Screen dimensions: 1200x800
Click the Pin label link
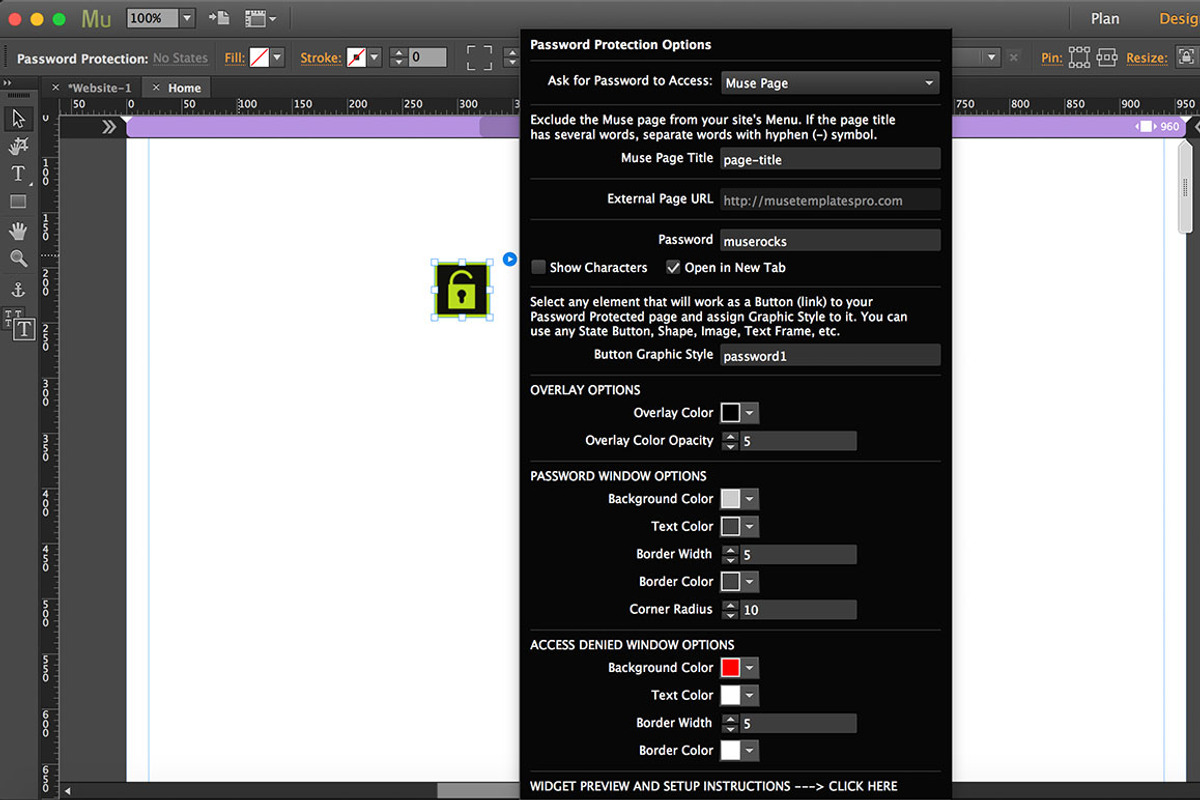1051,58
